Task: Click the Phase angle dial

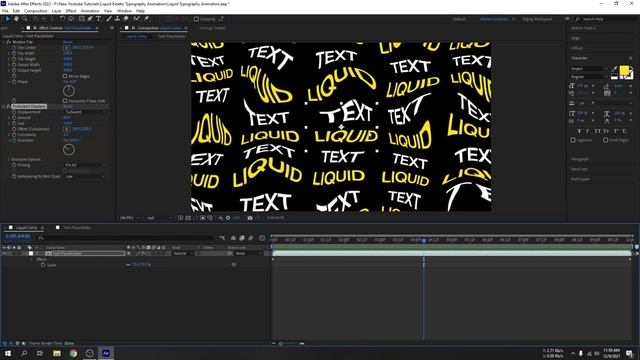Action: pos(69,91)
